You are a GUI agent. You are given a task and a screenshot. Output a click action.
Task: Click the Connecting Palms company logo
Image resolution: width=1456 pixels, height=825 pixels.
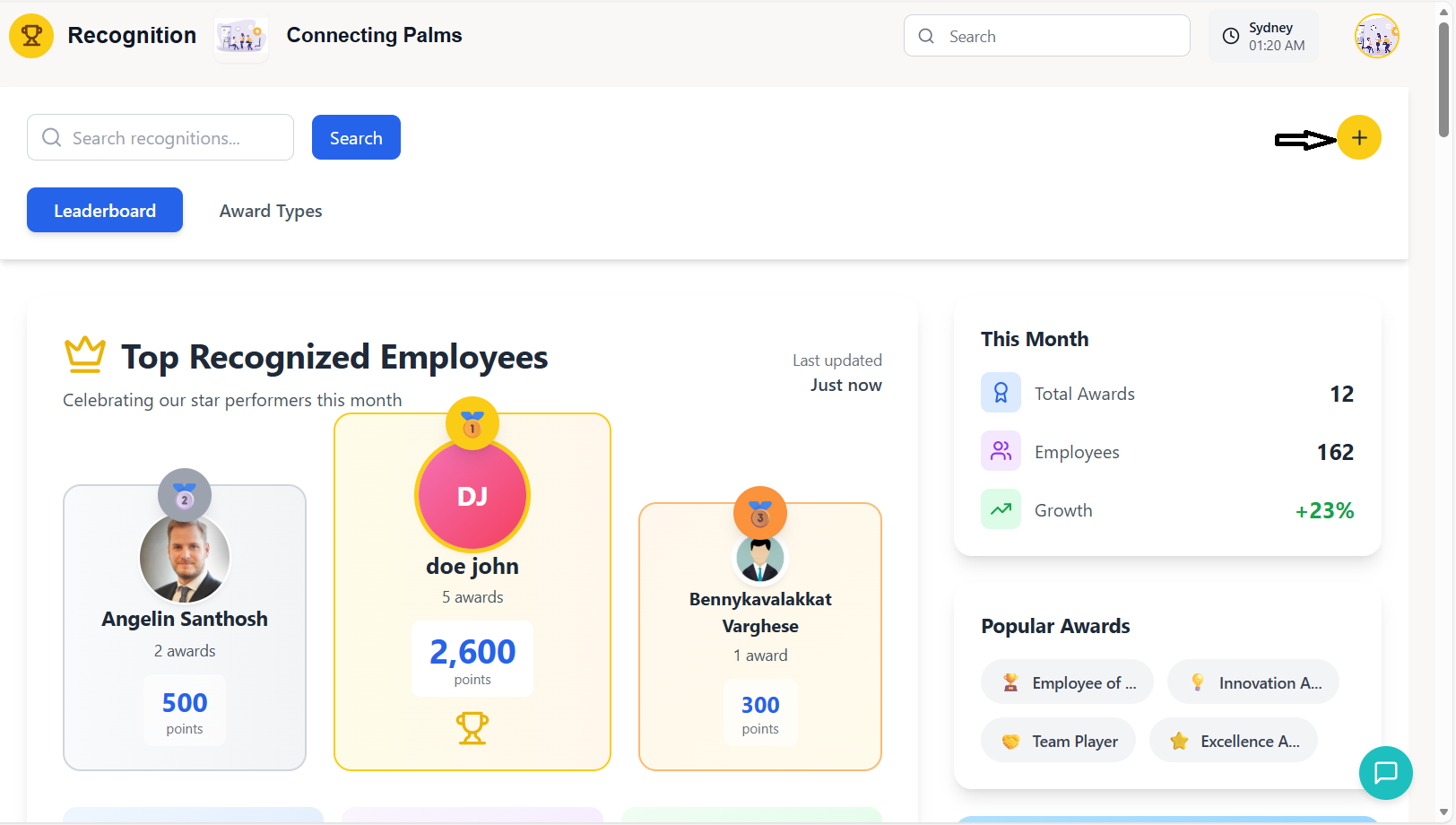point(240,38)
